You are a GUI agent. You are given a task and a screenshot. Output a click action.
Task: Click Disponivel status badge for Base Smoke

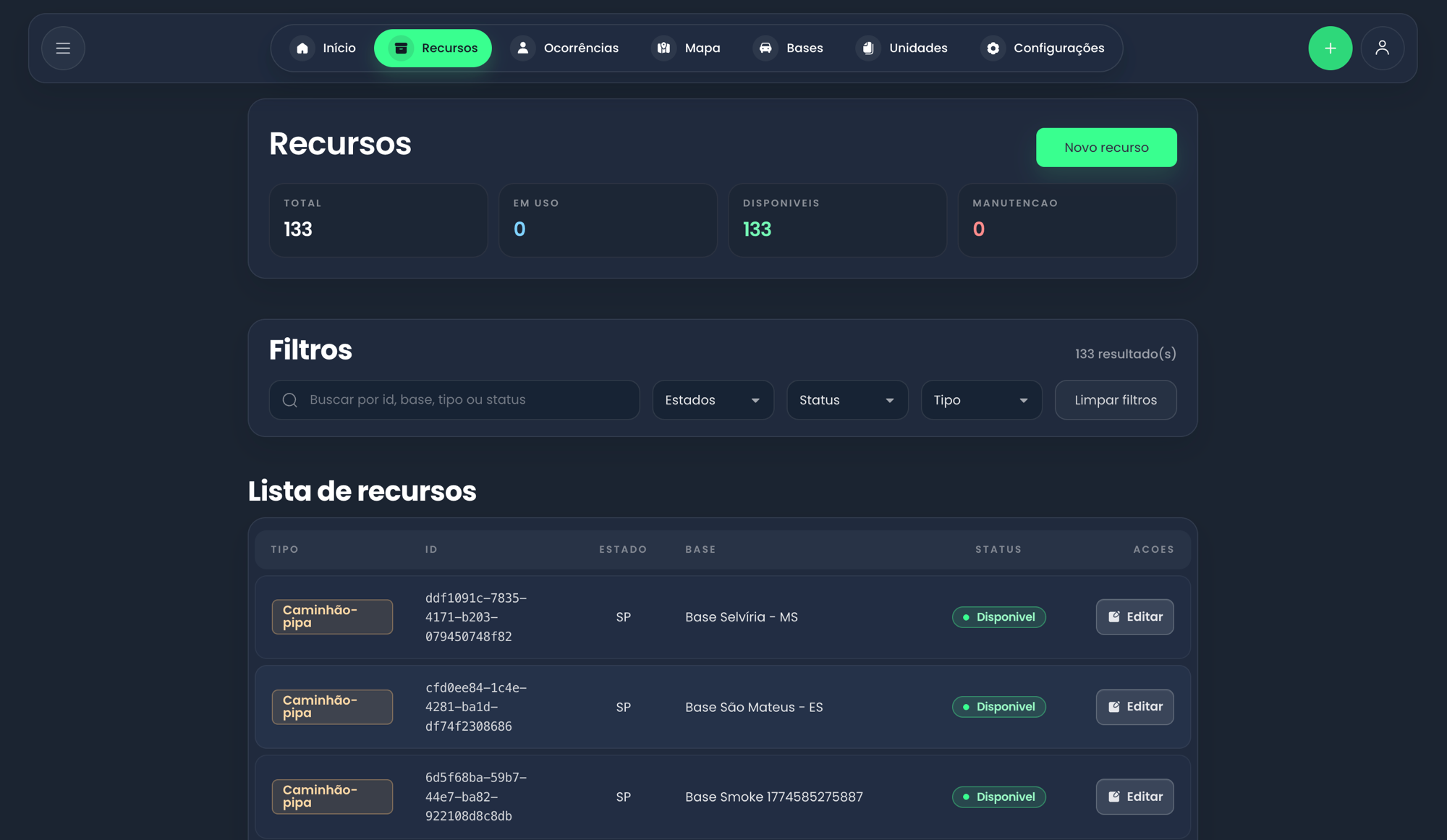pyautogui.click(x=998, y=797)
